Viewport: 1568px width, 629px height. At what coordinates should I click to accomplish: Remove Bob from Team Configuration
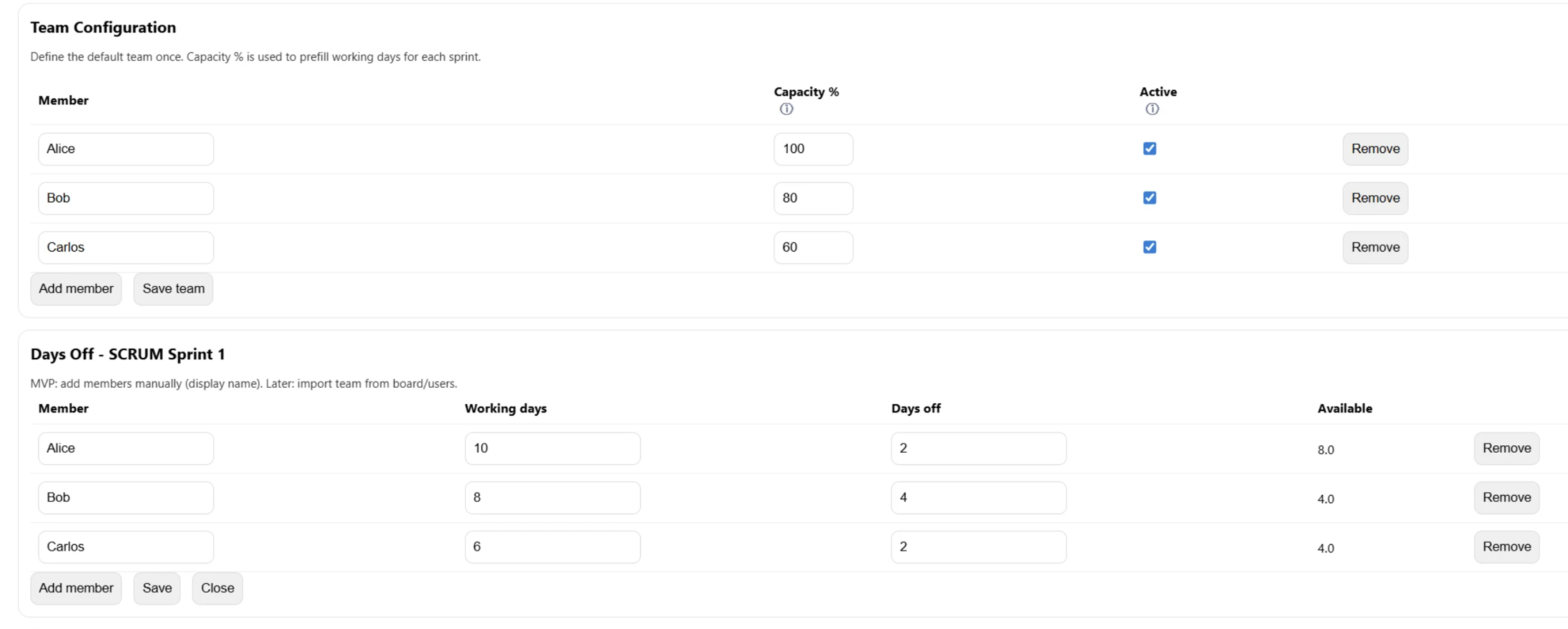(x=1375, y=198)
